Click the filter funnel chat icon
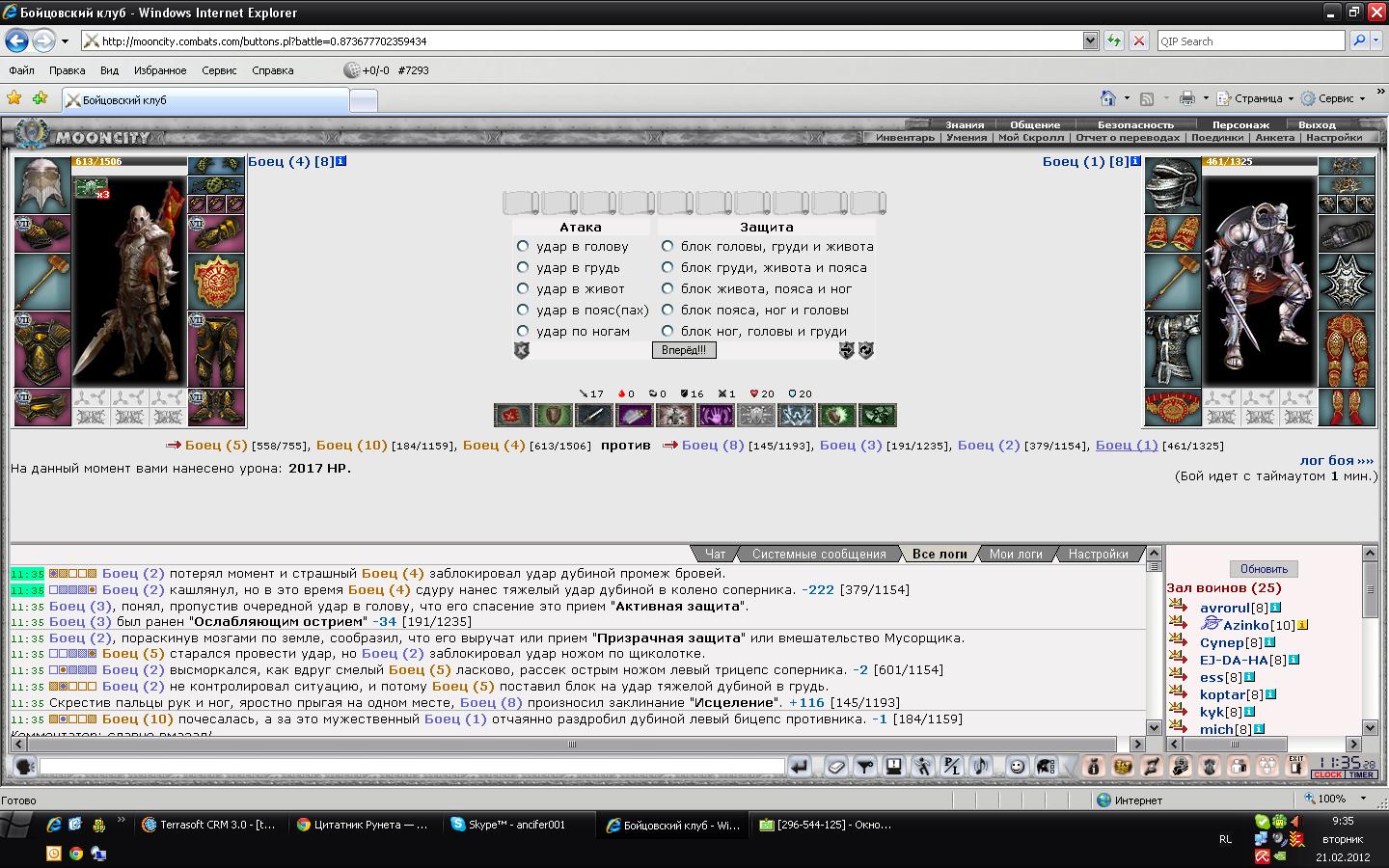Viewport: 1389px width, 868px height. point(865,767)
